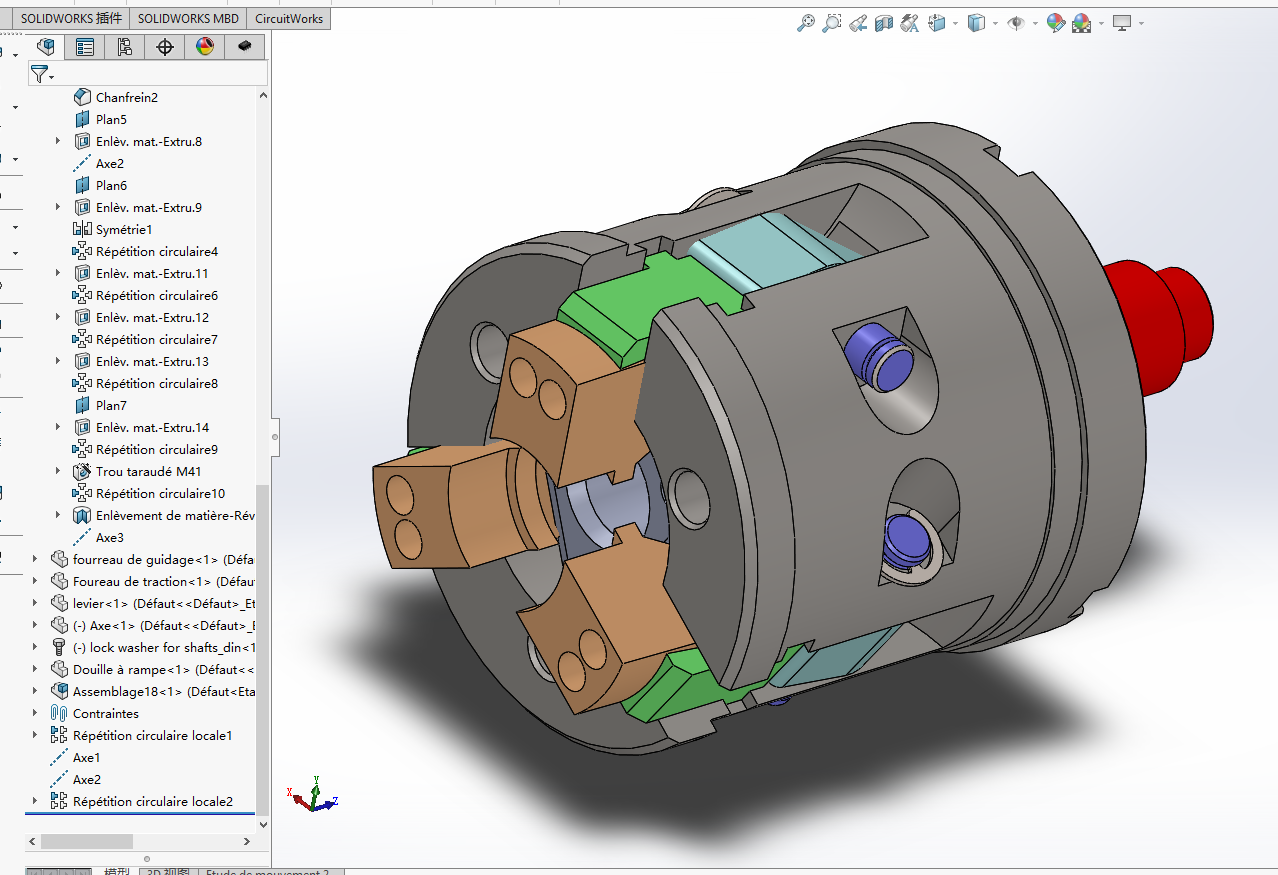The width and height of the screenshot is (1278, 875).
Task: Click the View Settings monitor icon
Action: pos(1122,23)
